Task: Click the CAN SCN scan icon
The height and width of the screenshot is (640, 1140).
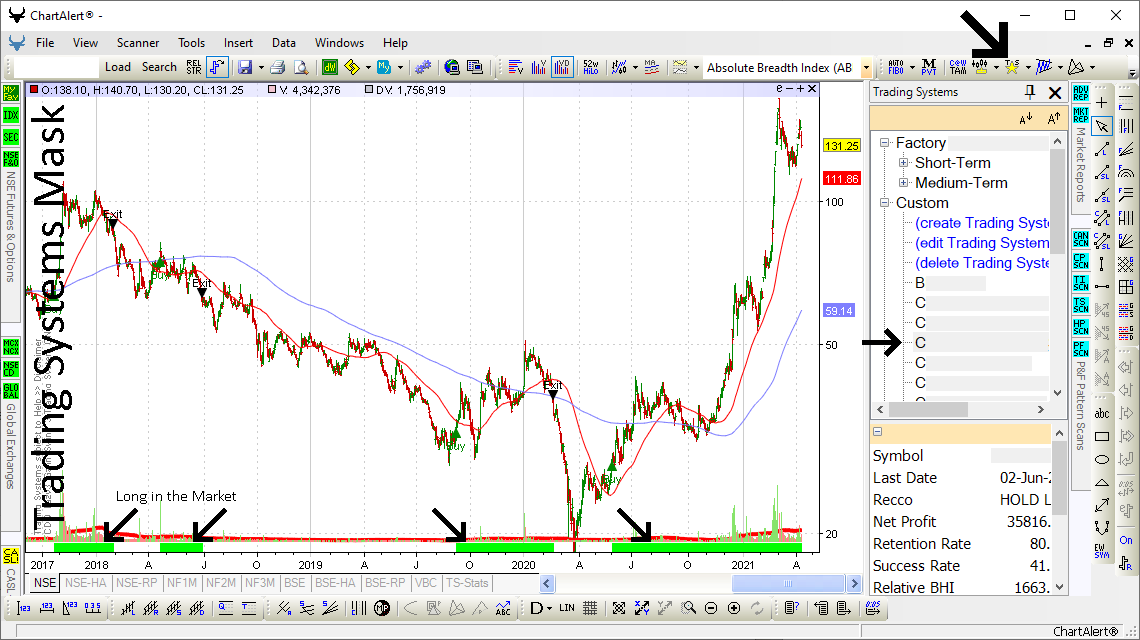Action: pyautogui.click(x=1080, y=239)
